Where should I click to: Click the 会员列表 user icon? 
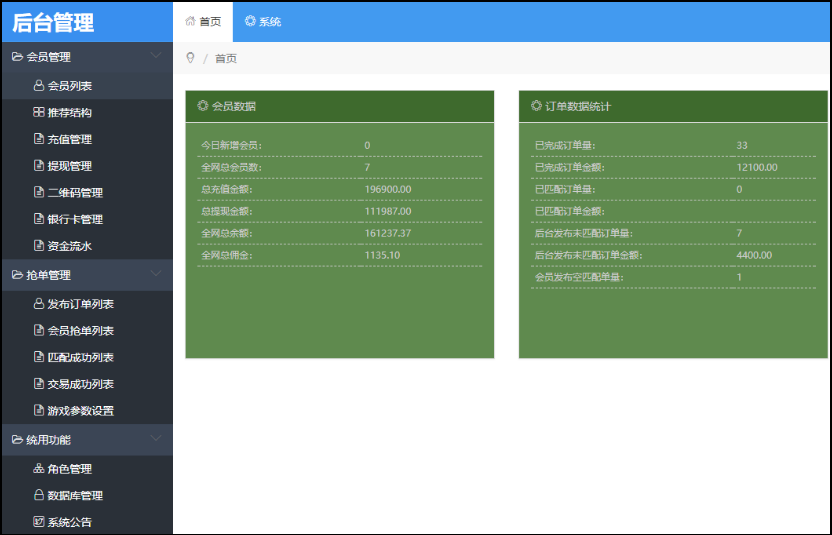(x=39, y=86)
